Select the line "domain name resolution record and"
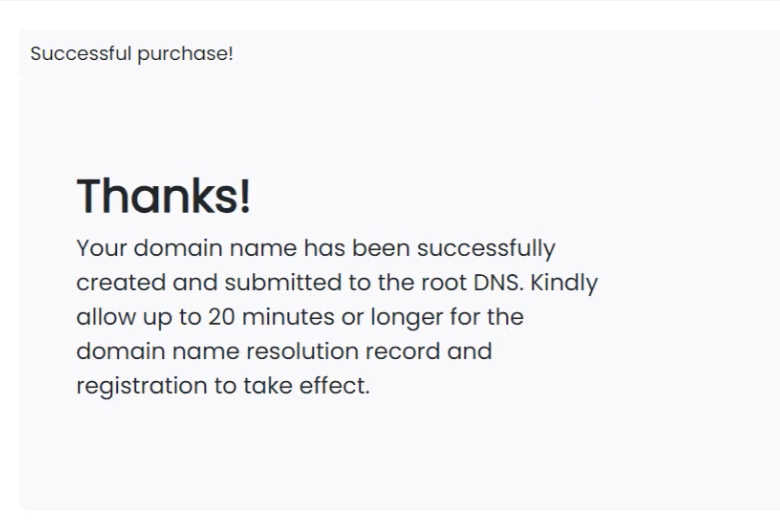Viewport: 780px width, 530px height. tap(284, 352)
